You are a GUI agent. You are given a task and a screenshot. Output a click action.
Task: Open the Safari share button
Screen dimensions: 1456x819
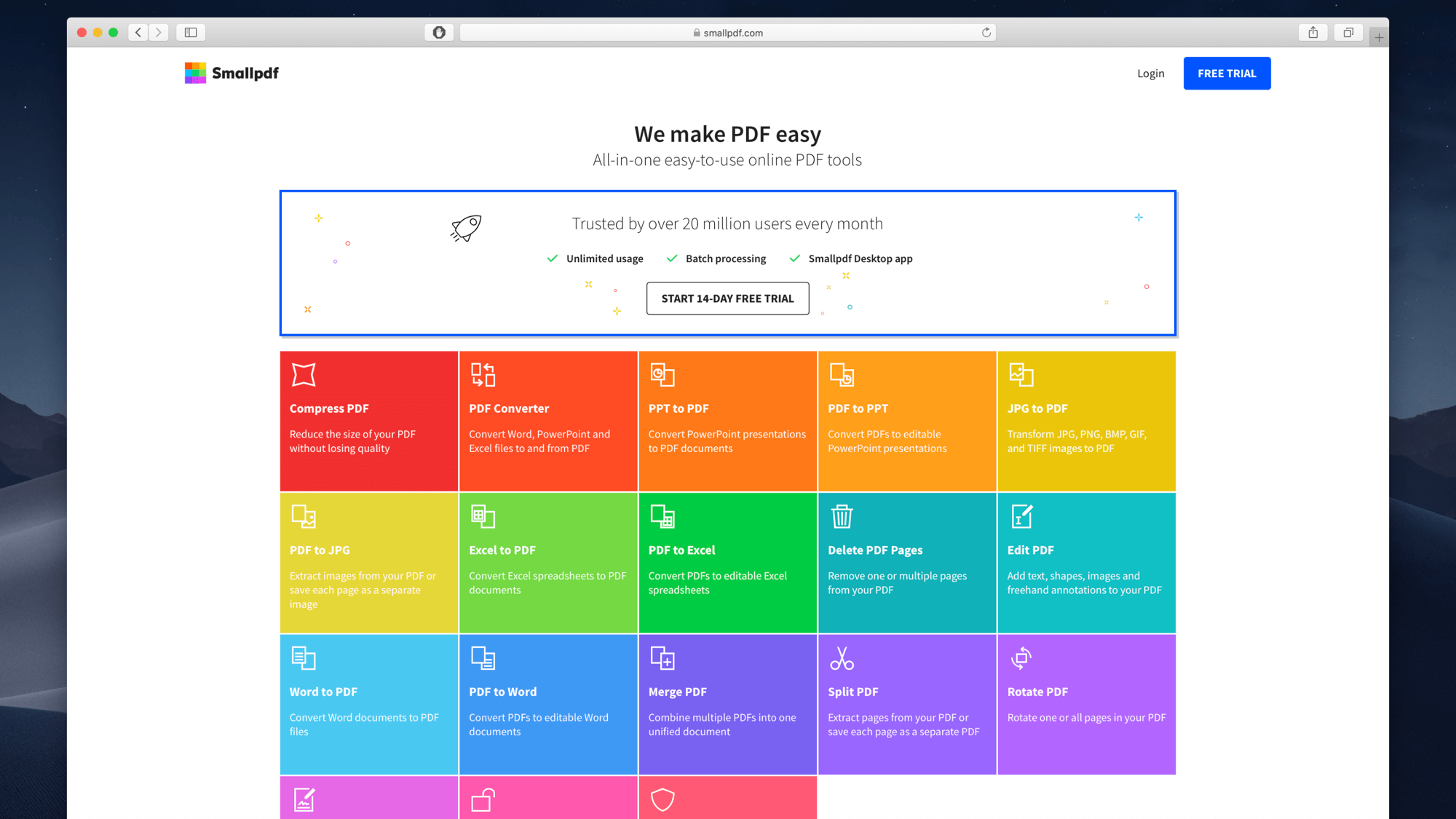(1313, 33)
